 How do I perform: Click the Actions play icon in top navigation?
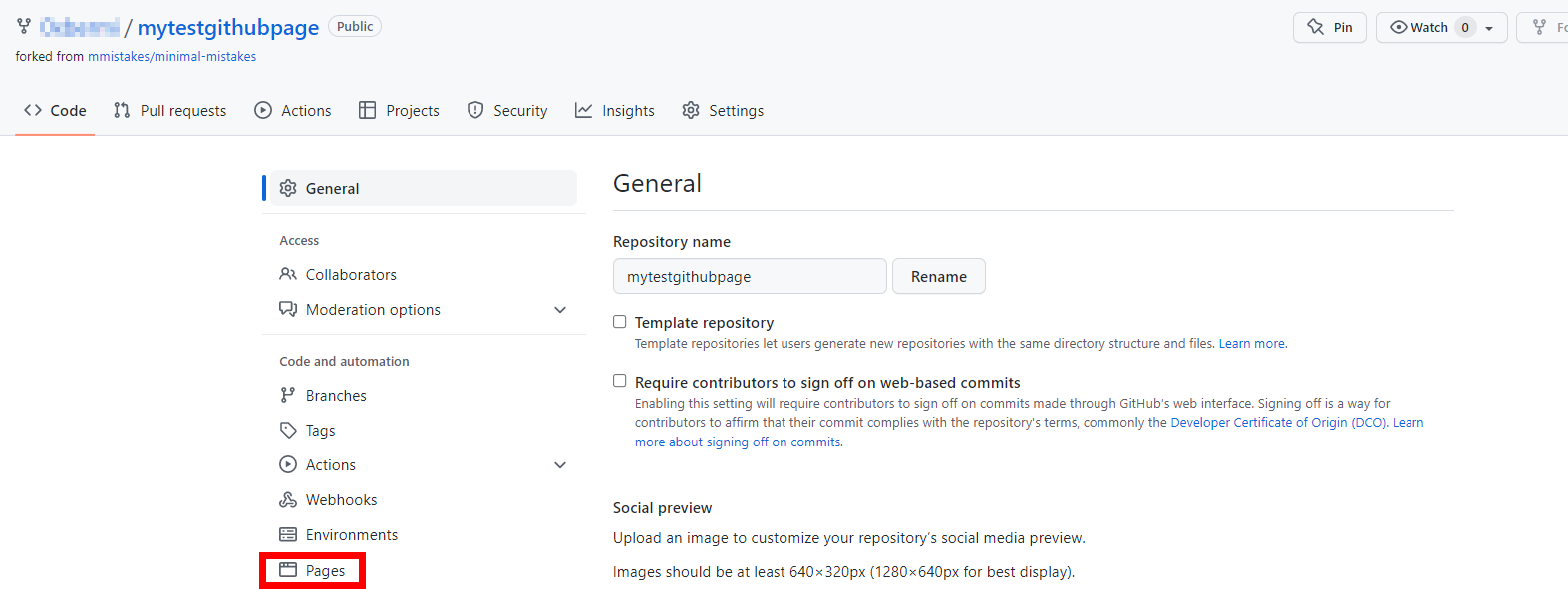point(263,110)
